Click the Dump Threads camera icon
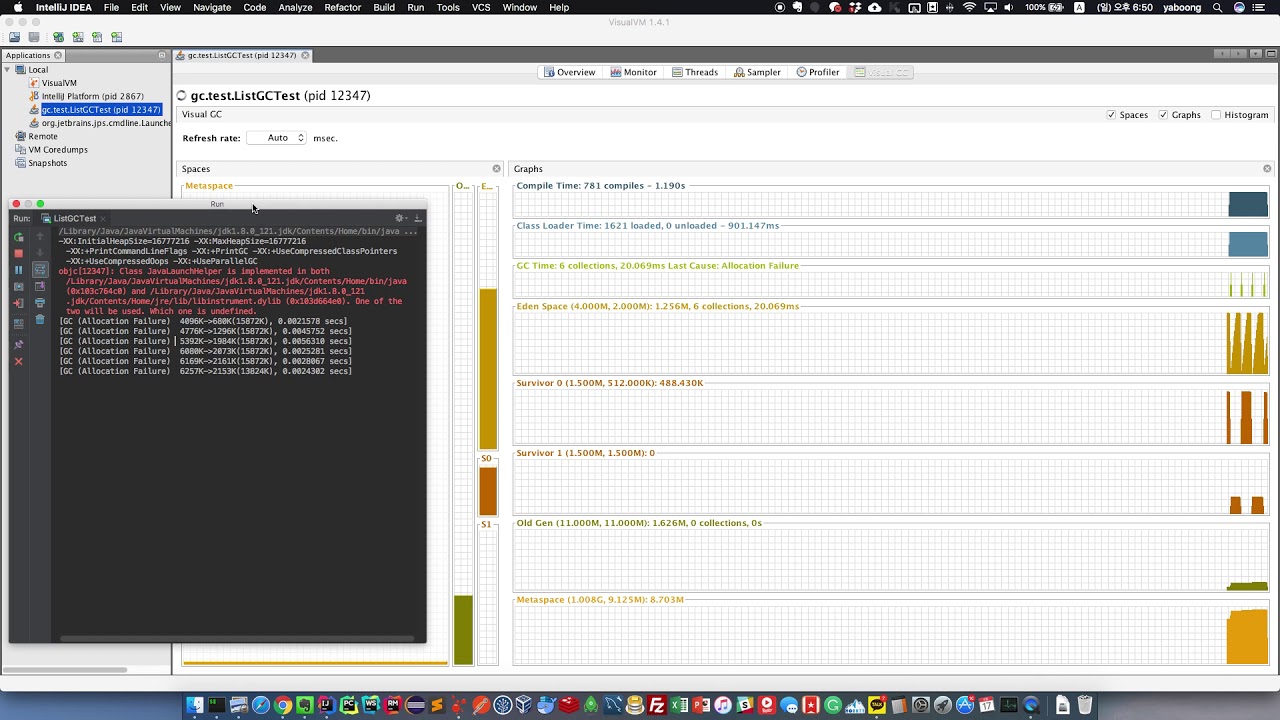Viewport: 1280px width, 720px height. [18, 287]
